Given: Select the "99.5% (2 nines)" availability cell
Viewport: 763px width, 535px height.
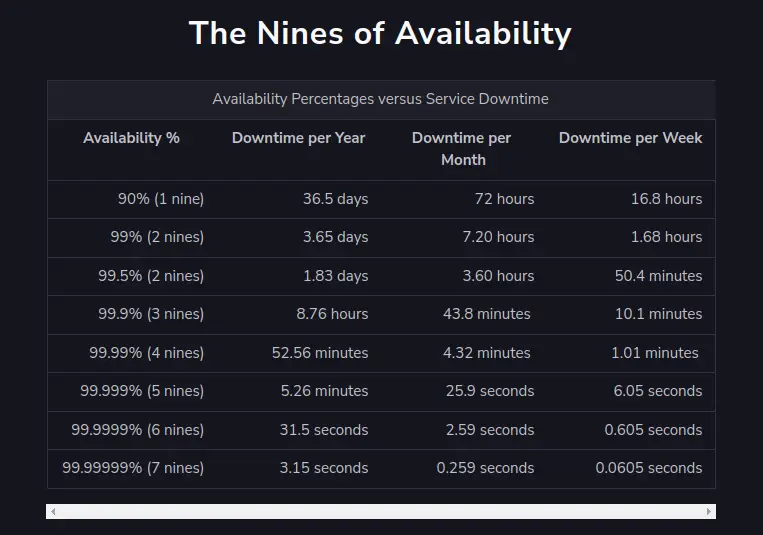Looking at the screenshot, I should 150,276.
